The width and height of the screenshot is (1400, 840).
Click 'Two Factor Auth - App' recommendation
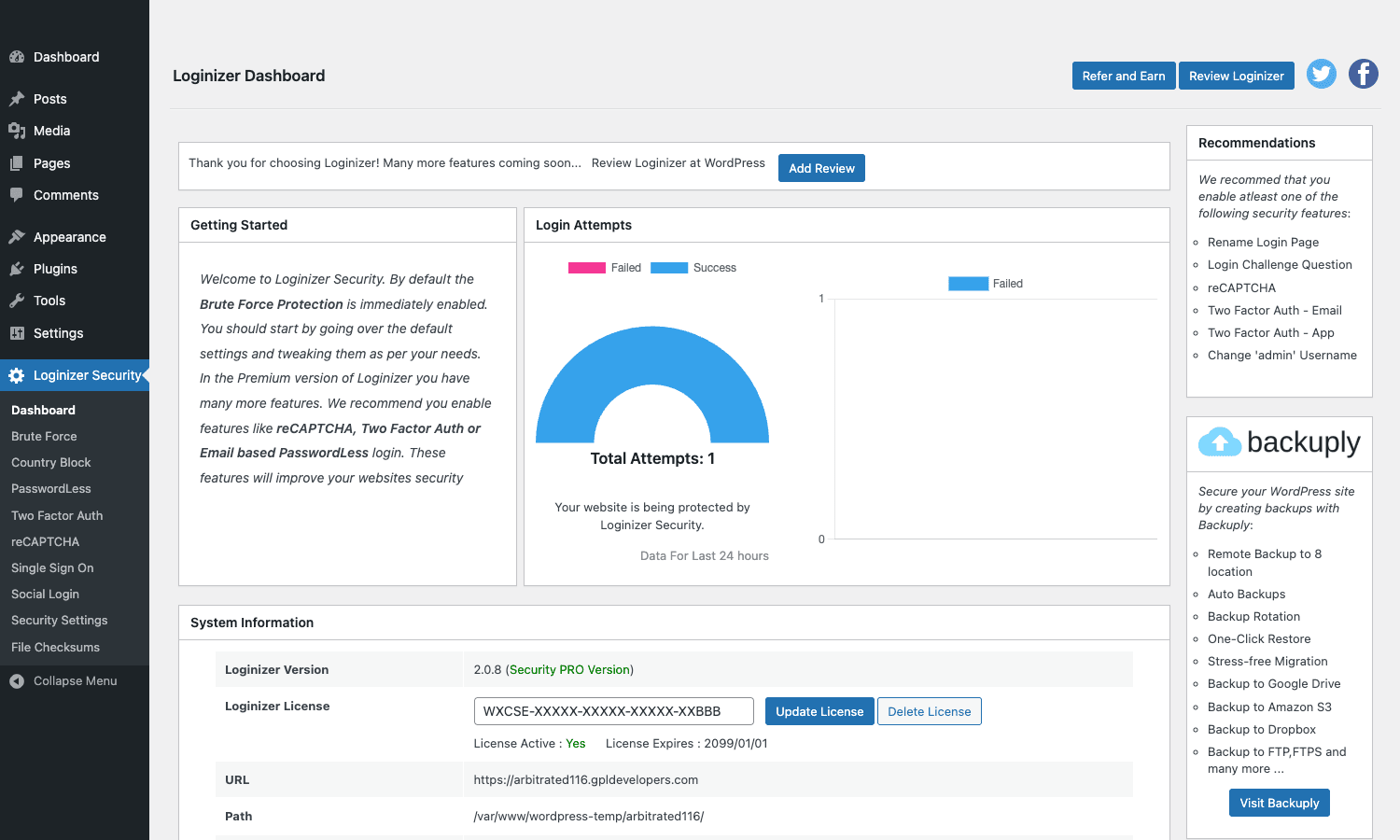pos(1270,332)
